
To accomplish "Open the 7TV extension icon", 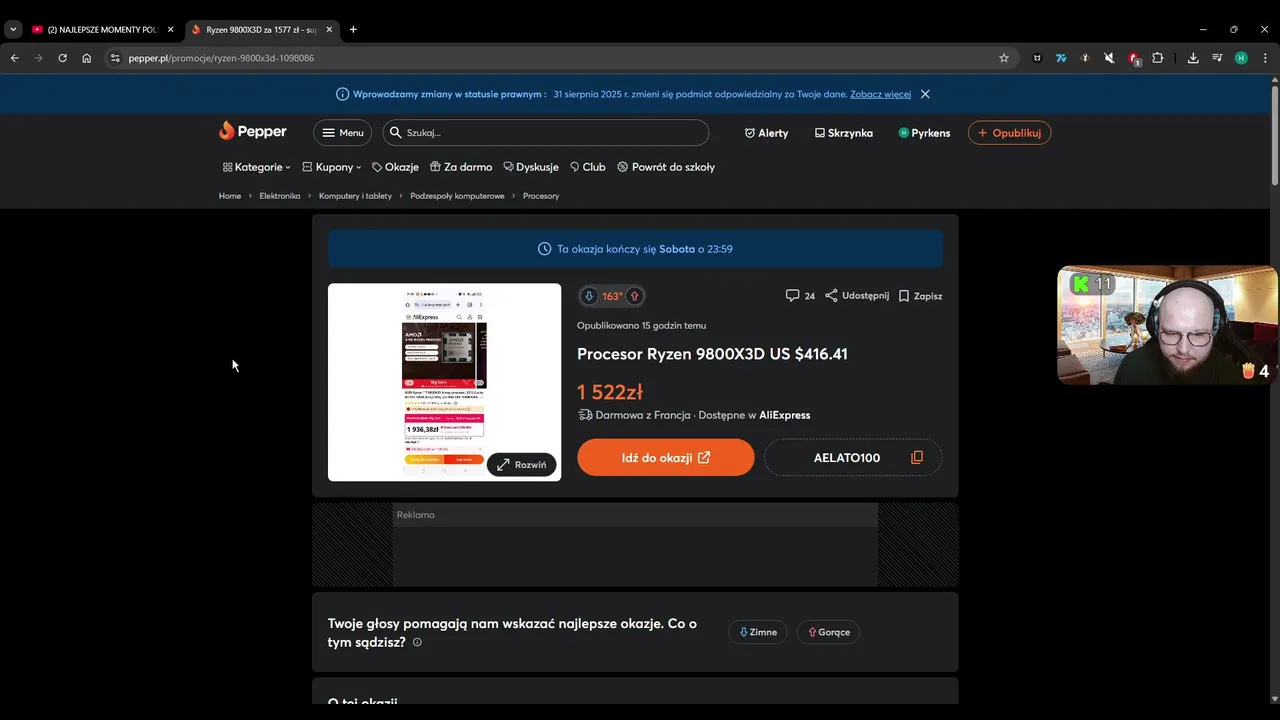I will pos(1061,58).
